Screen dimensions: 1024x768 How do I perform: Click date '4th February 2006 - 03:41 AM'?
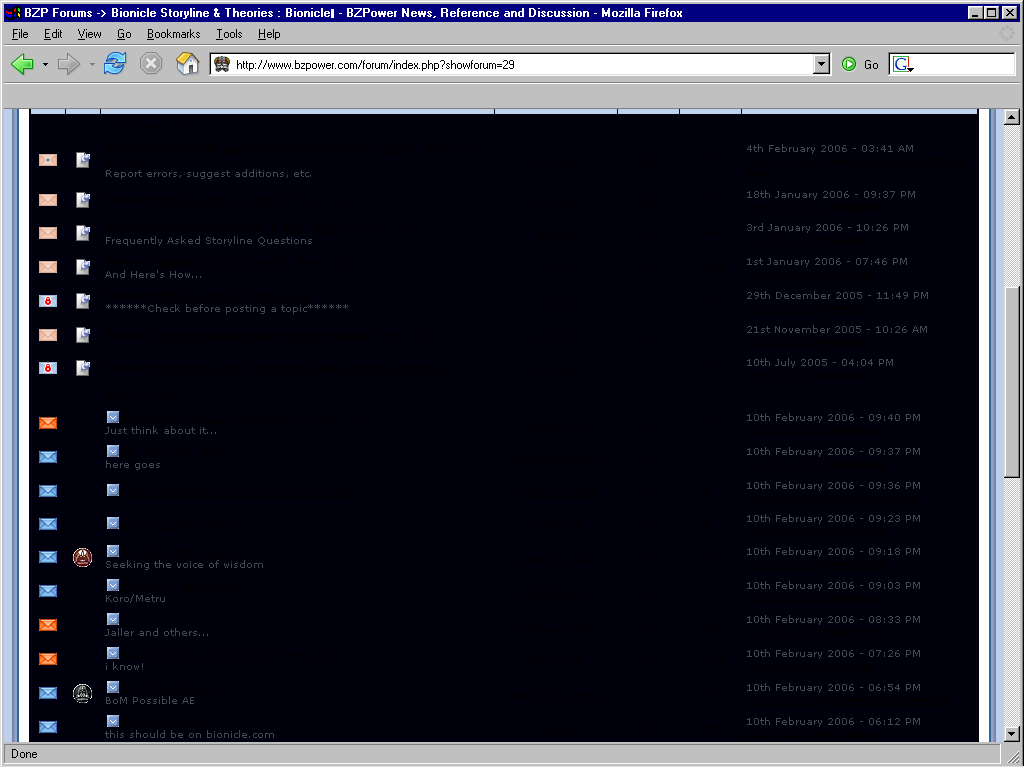829,148
